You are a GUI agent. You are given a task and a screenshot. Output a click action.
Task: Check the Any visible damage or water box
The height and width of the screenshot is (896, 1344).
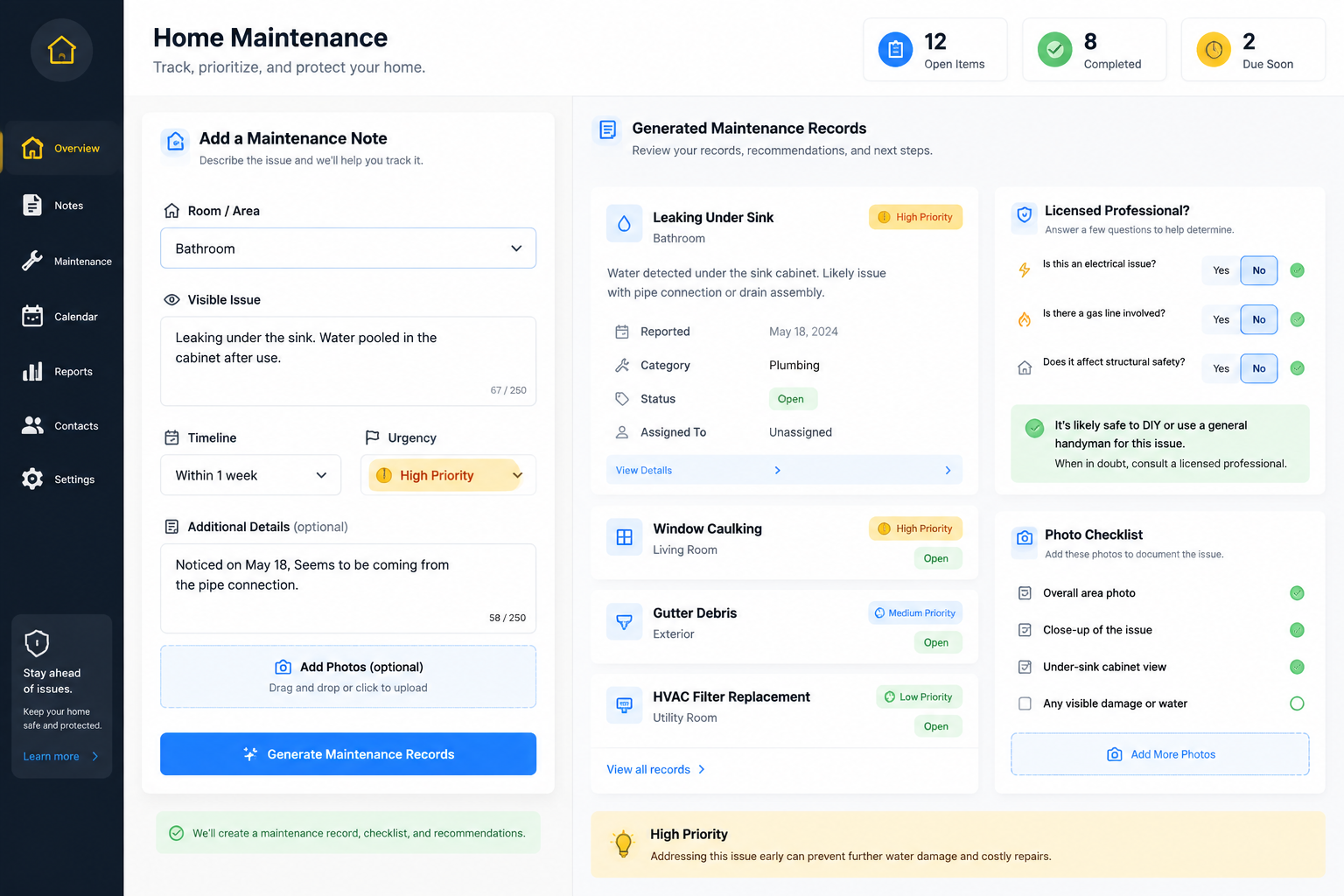(x=1025, y=703)
